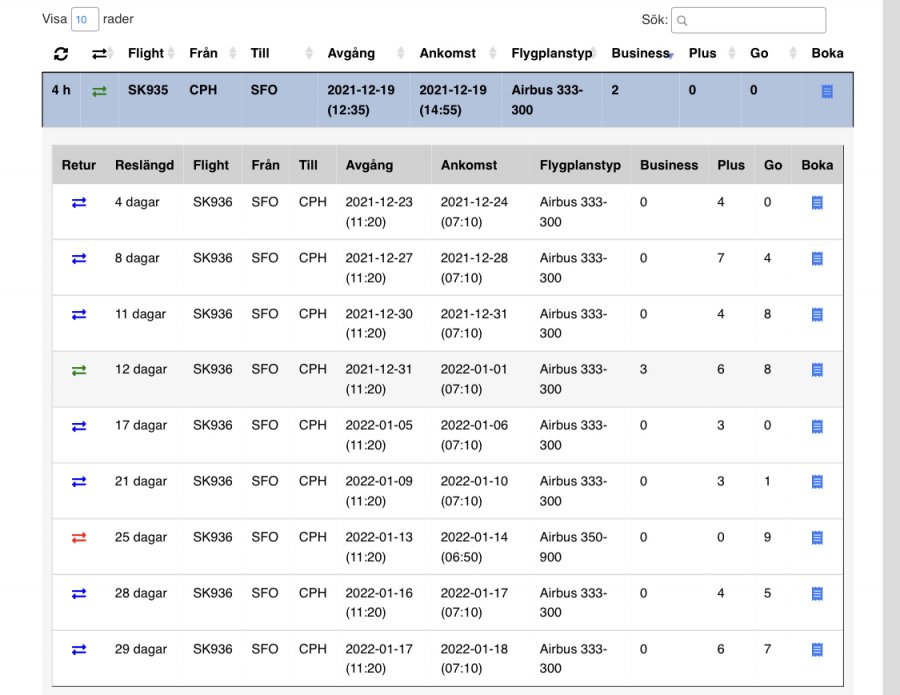The height and width of the screenshot is (695, 900).
Task: Book the 8 dagar return flight
Action: pyautogui.click(x=817, y=259)
